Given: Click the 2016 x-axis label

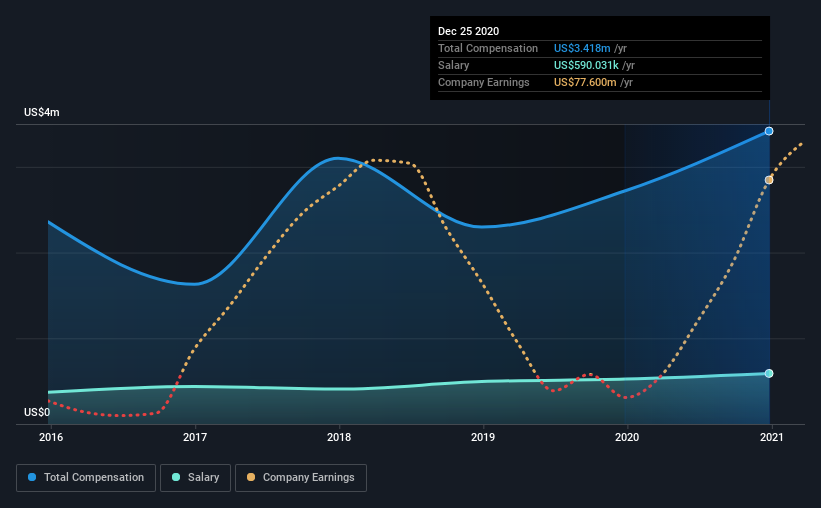Looking at the screenshot, I should [51, 437].
